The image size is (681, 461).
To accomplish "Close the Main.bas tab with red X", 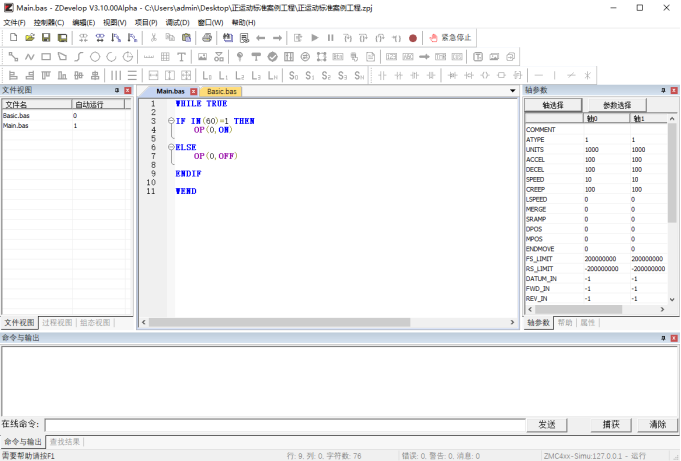I will (194, 91).
